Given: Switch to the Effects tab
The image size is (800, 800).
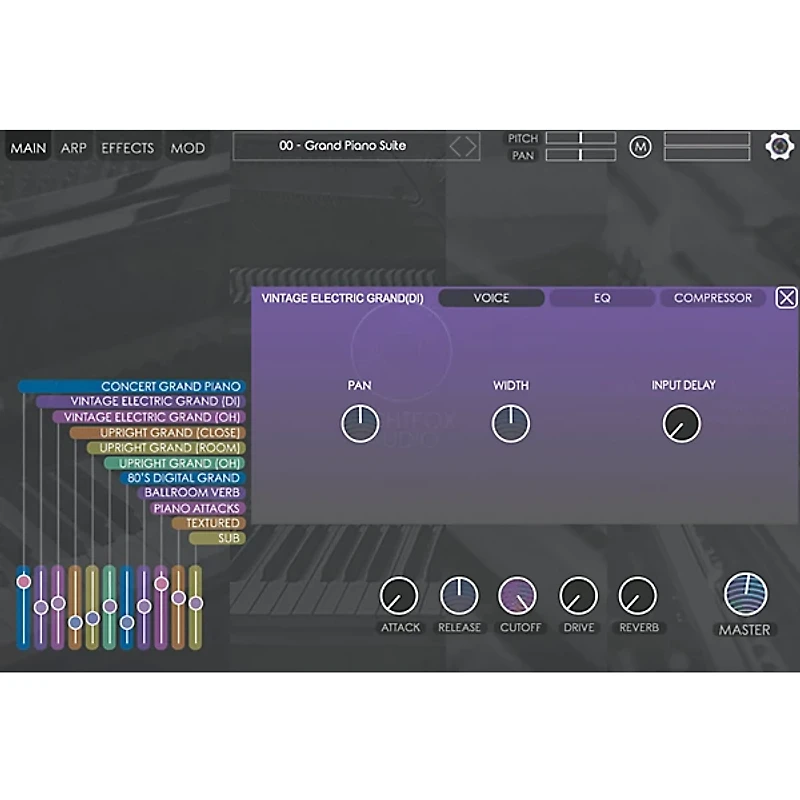Looking at the screenshot, I should (126, 147).
